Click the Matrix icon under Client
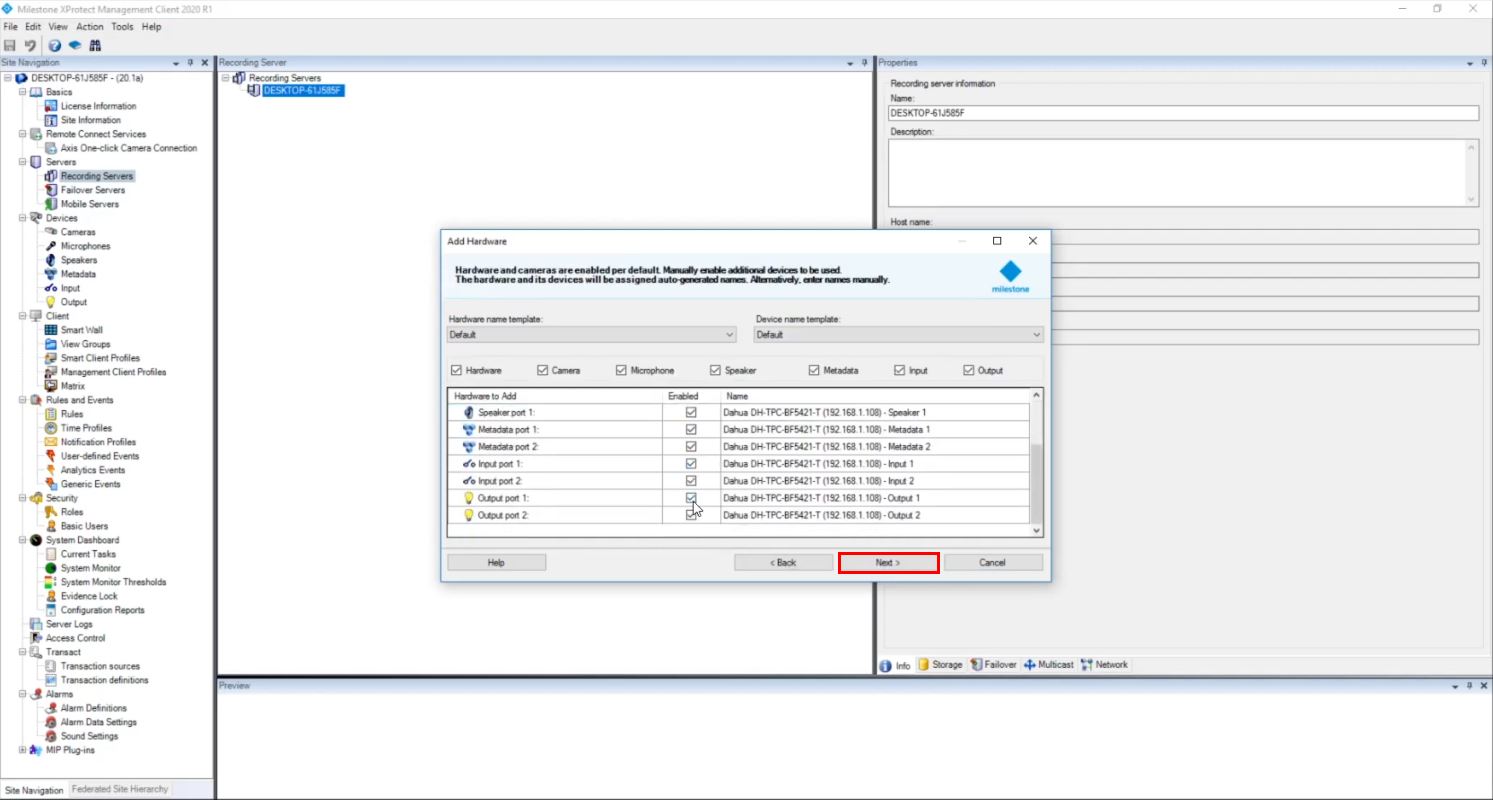This screenshot has width=1493, height=800. point(51,386)
